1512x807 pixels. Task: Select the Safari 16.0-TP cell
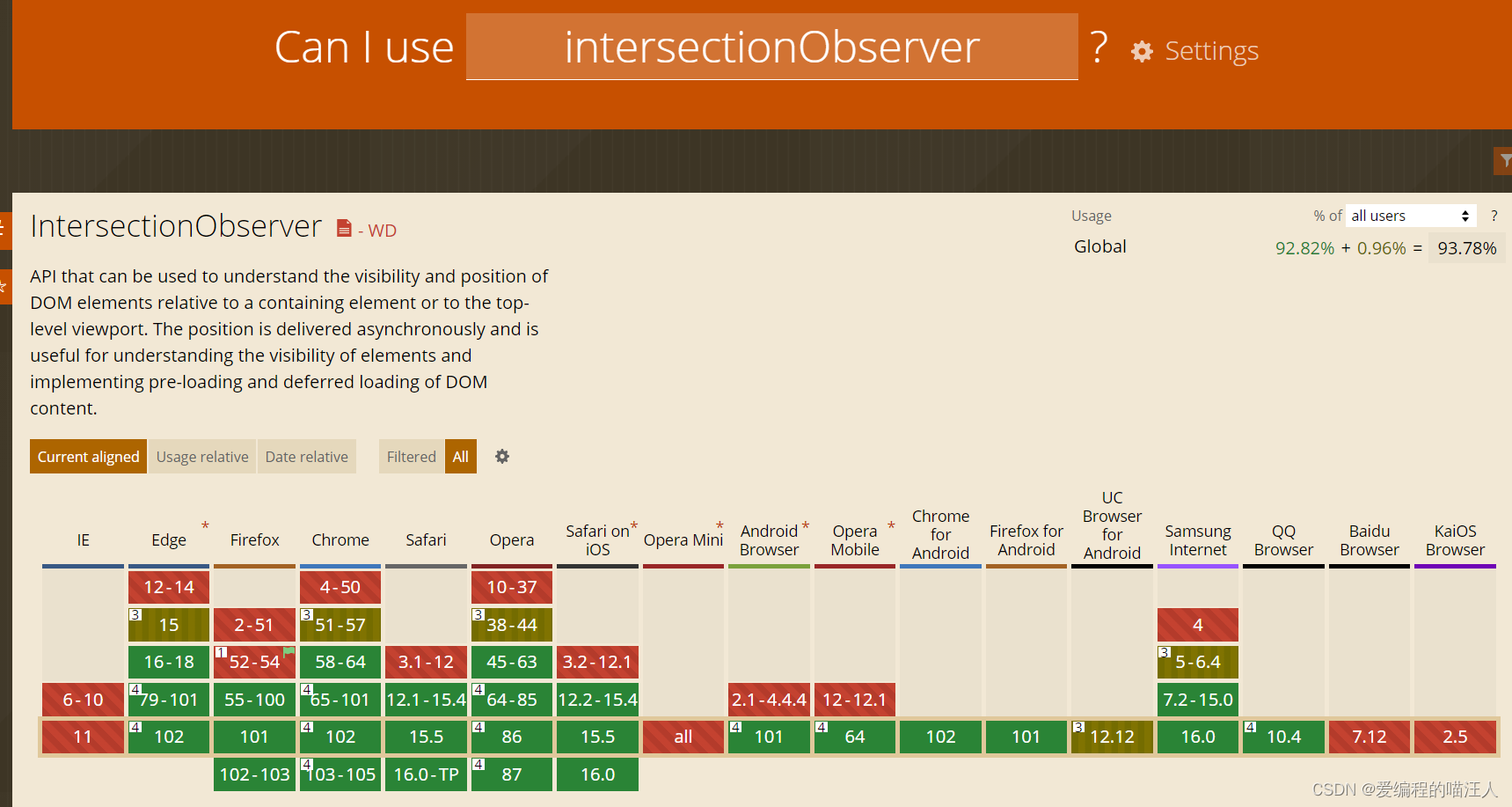click(x=426, y=774)
